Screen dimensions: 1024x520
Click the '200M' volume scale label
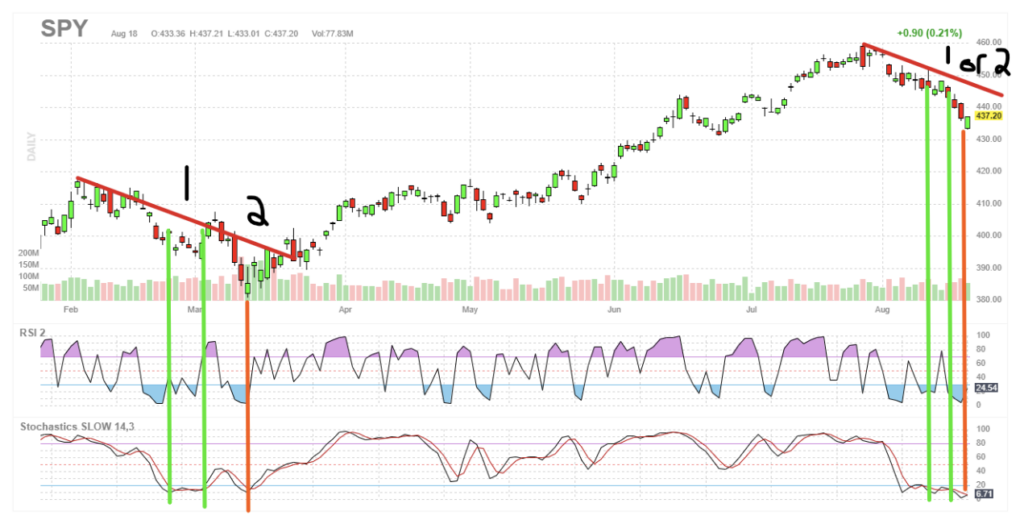click(28, 253)
